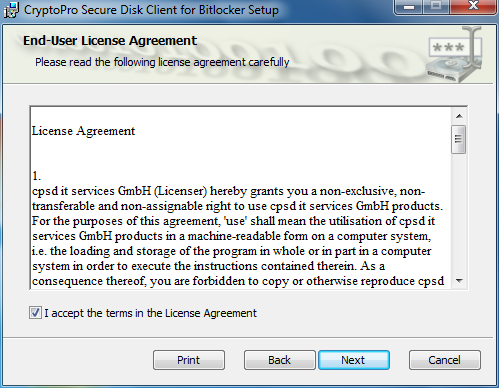Click the 'Please read the following' subtitle
This screenshot has width=499, height=388.
pyautogui.click(x=162, y=62)
